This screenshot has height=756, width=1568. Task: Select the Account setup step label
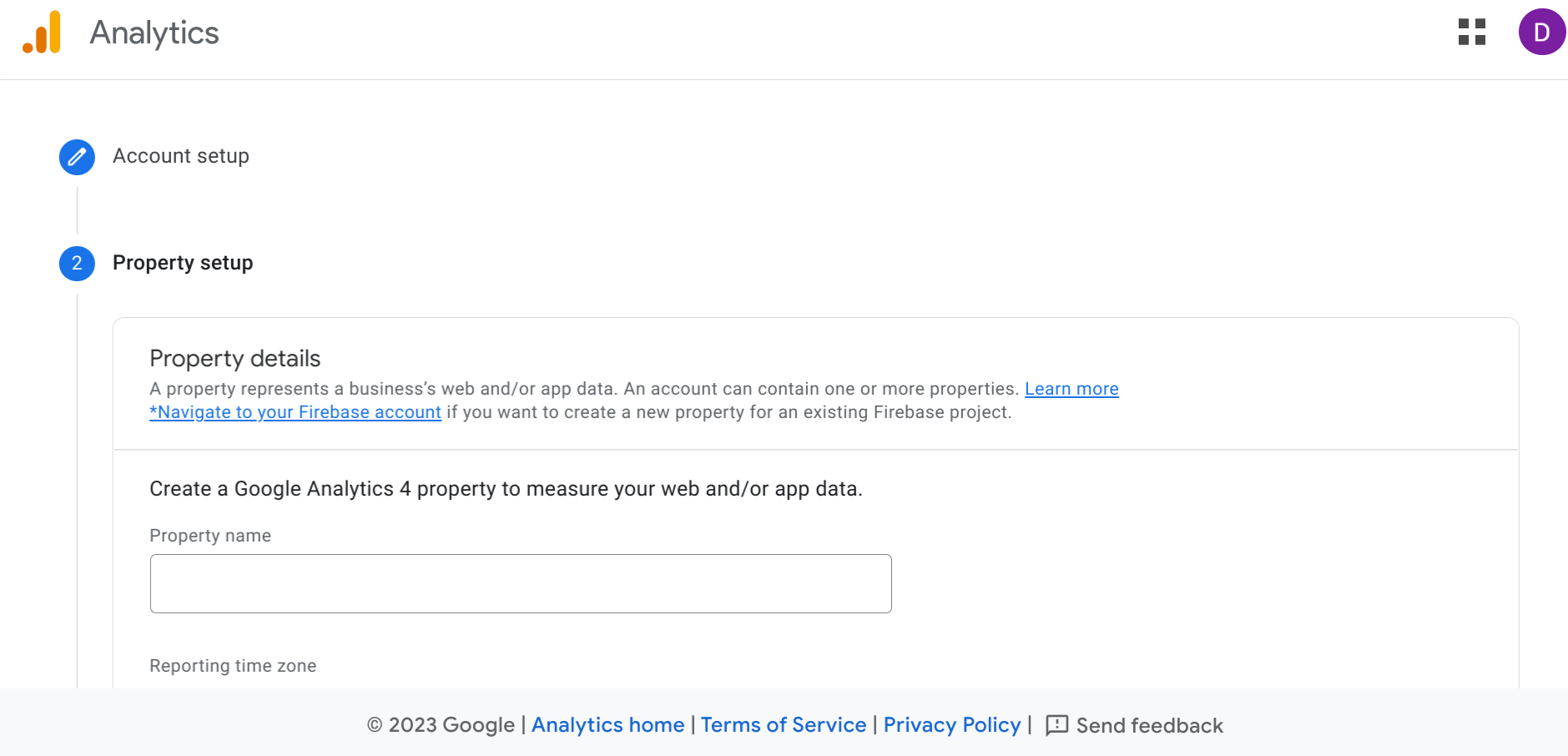181,156
